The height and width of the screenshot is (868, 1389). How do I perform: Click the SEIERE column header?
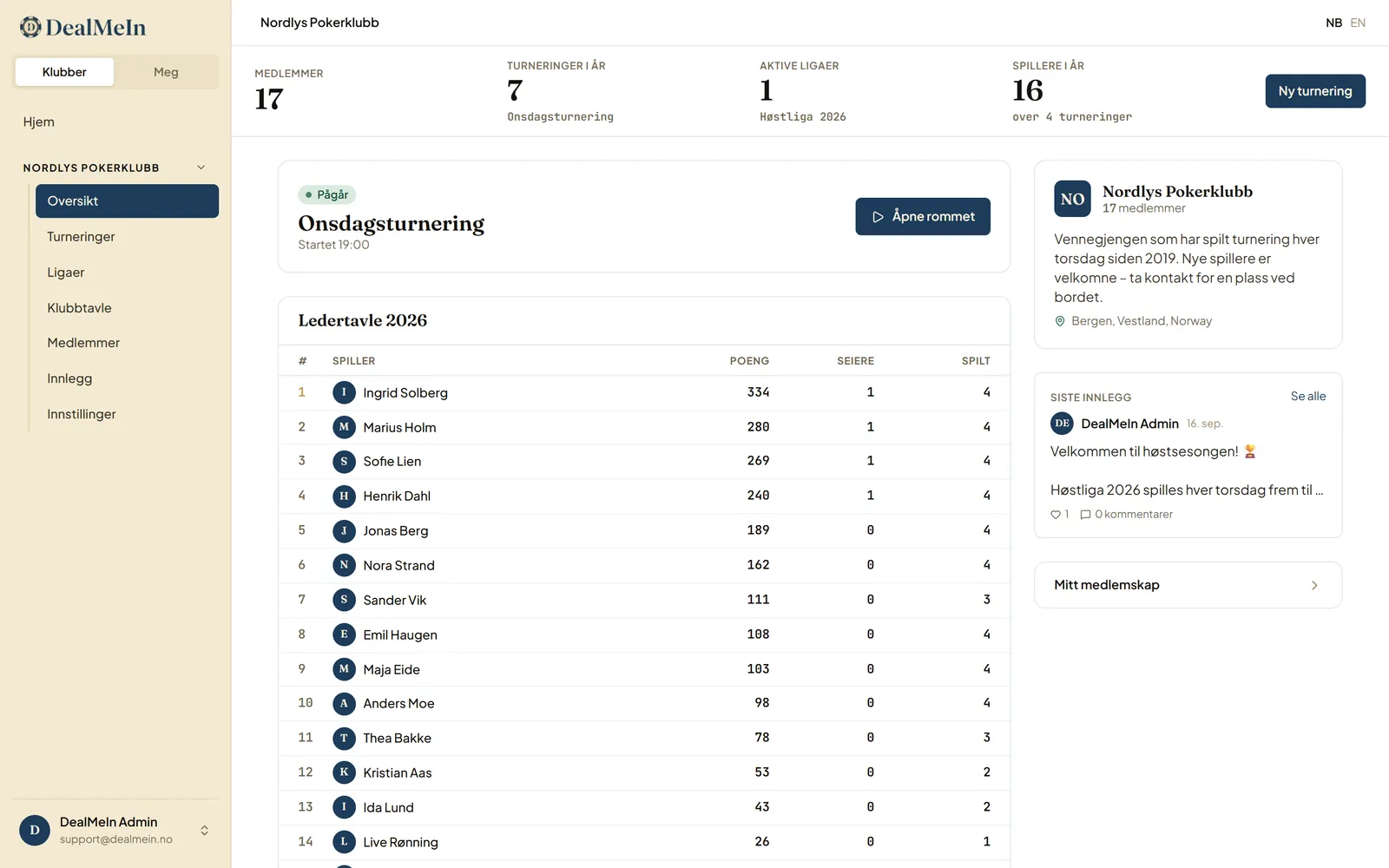[855, 361]
